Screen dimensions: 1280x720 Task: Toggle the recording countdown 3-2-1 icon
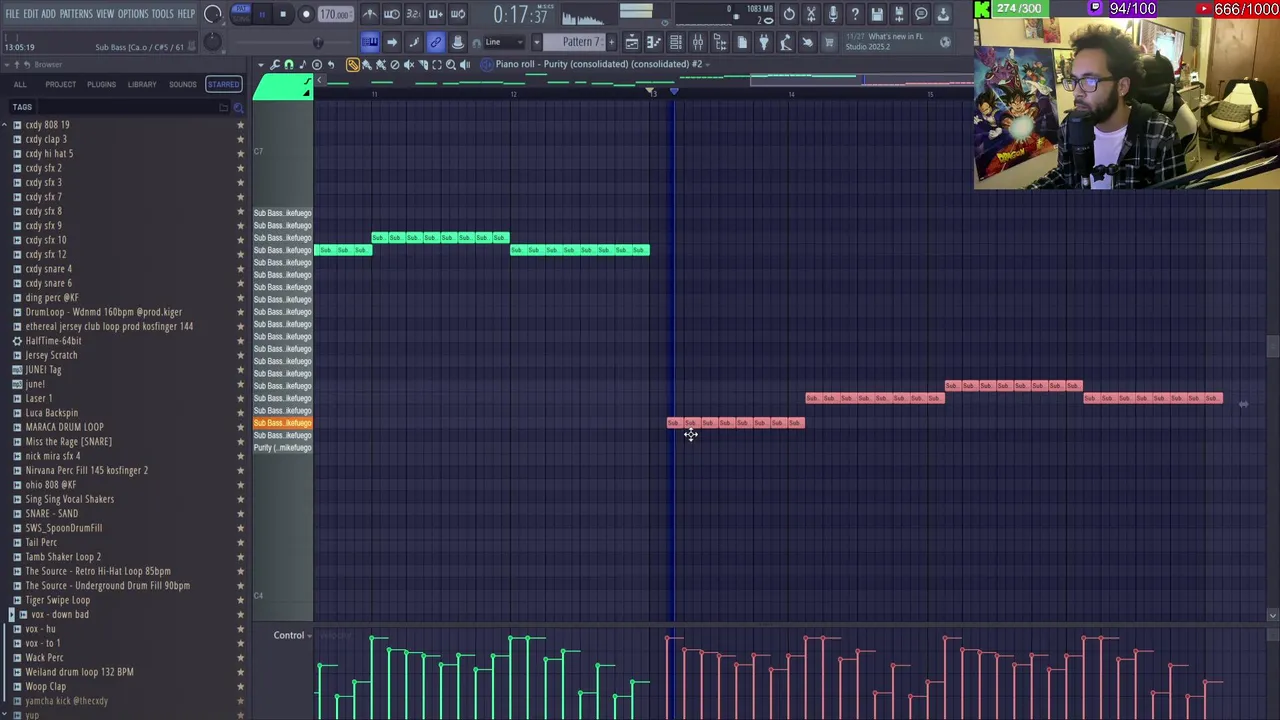click(414, 14)
